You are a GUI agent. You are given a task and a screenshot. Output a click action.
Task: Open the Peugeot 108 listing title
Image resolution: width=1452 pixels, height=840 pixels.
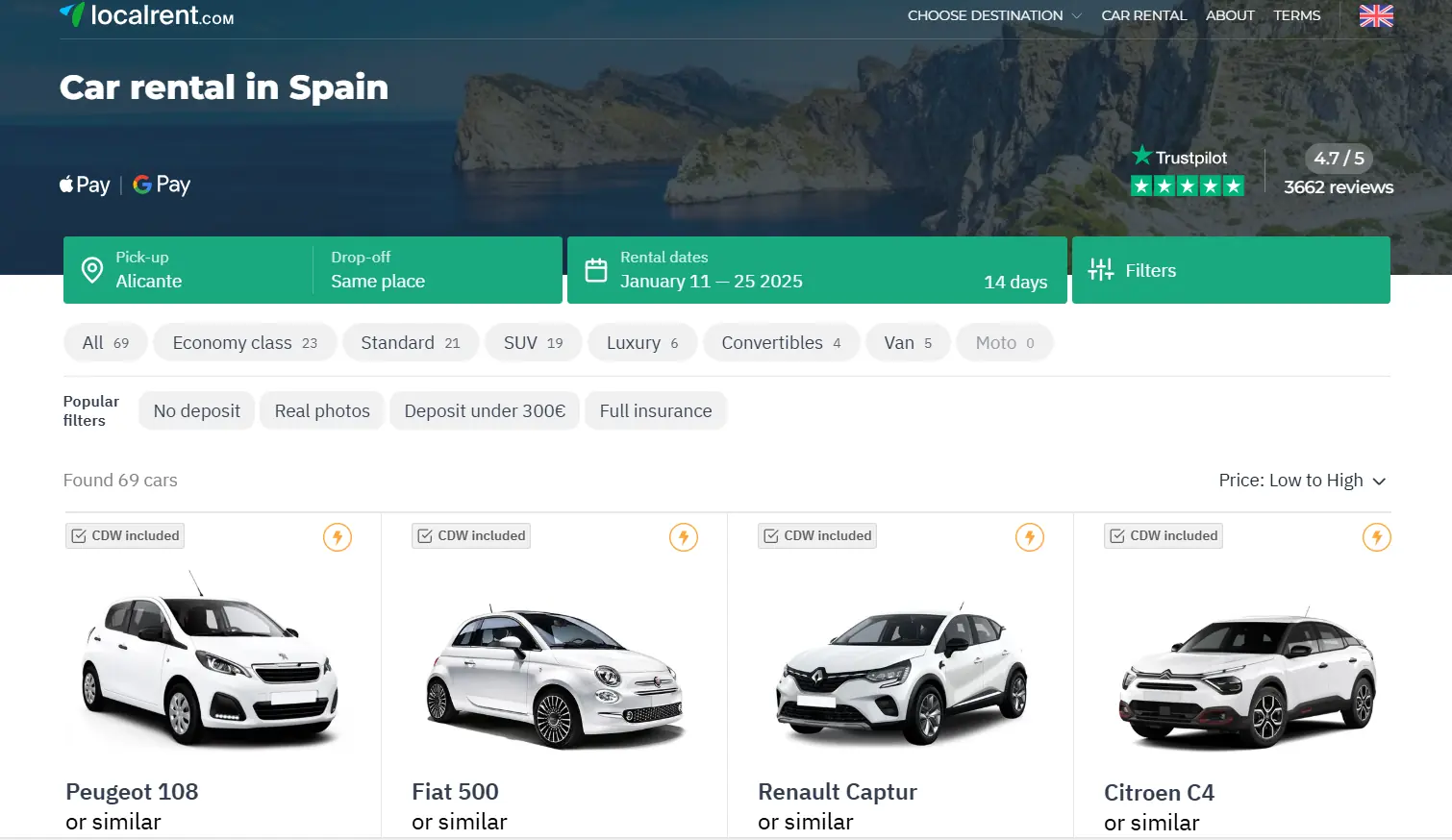[x=132, y=792]
